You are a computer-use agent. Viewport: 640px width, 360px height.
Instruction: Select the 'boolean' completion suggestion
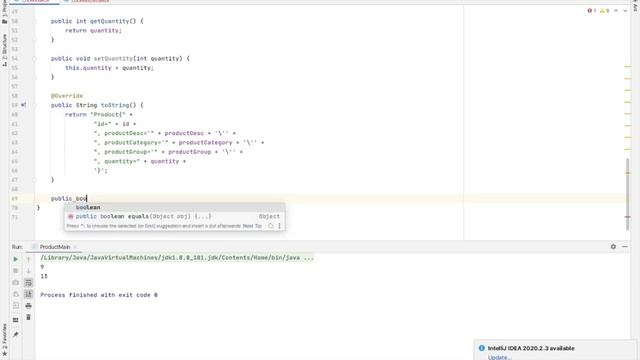pos(175,207)
